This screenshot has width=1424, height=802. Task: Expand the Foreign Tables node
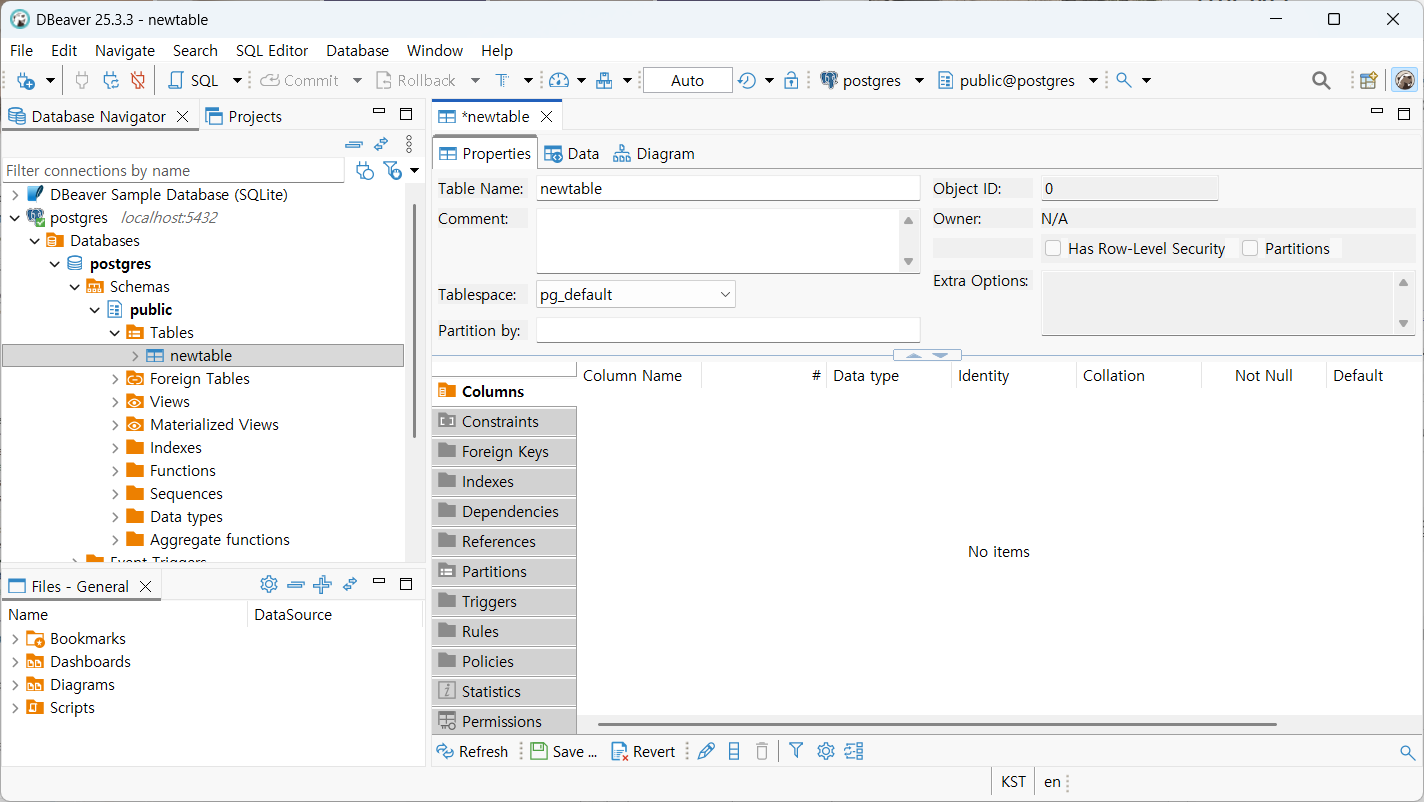(x=115, y=378)
